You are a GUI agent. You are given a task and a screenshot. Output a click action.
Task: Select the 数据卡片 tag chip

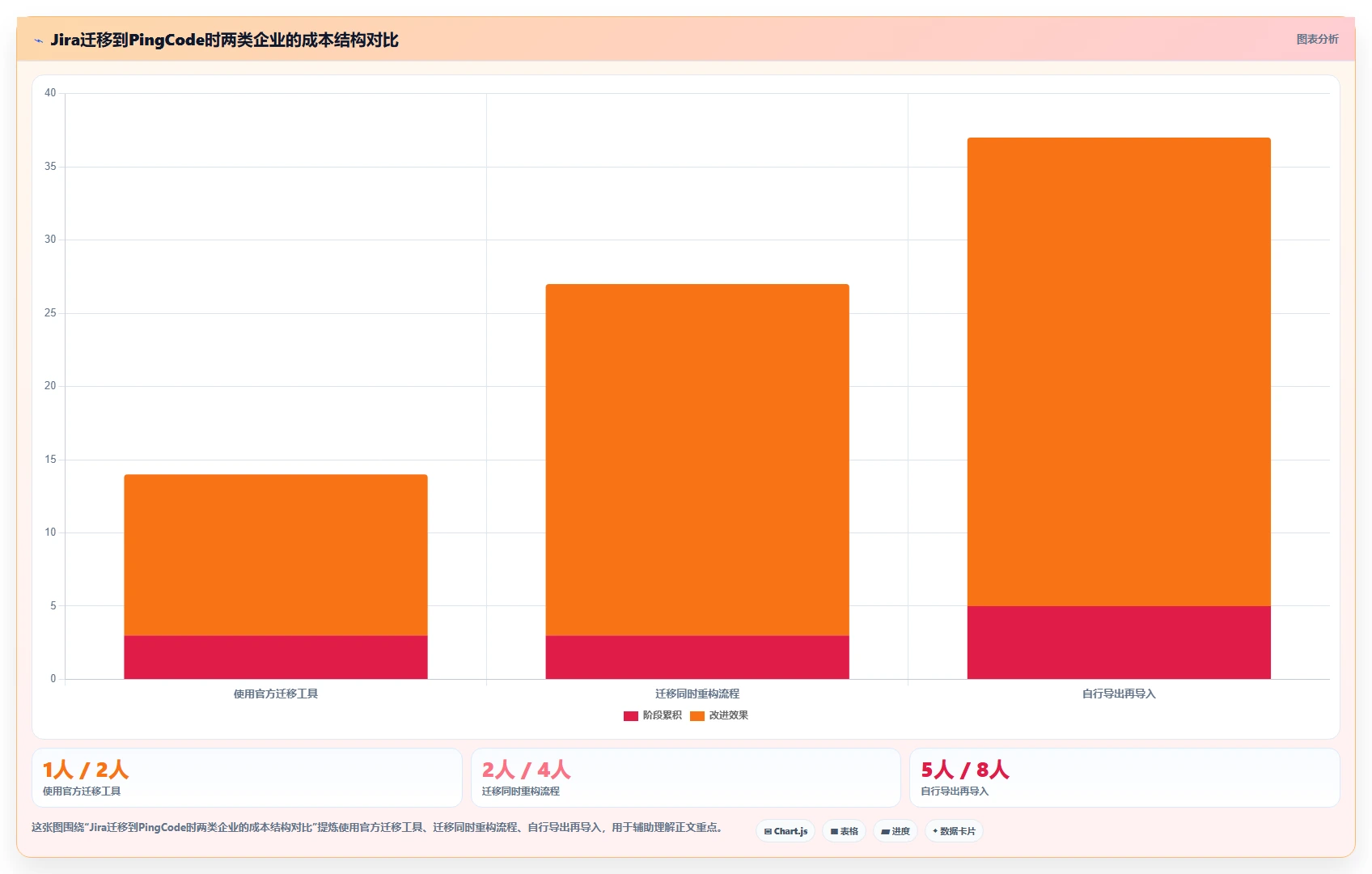[954, 831]
